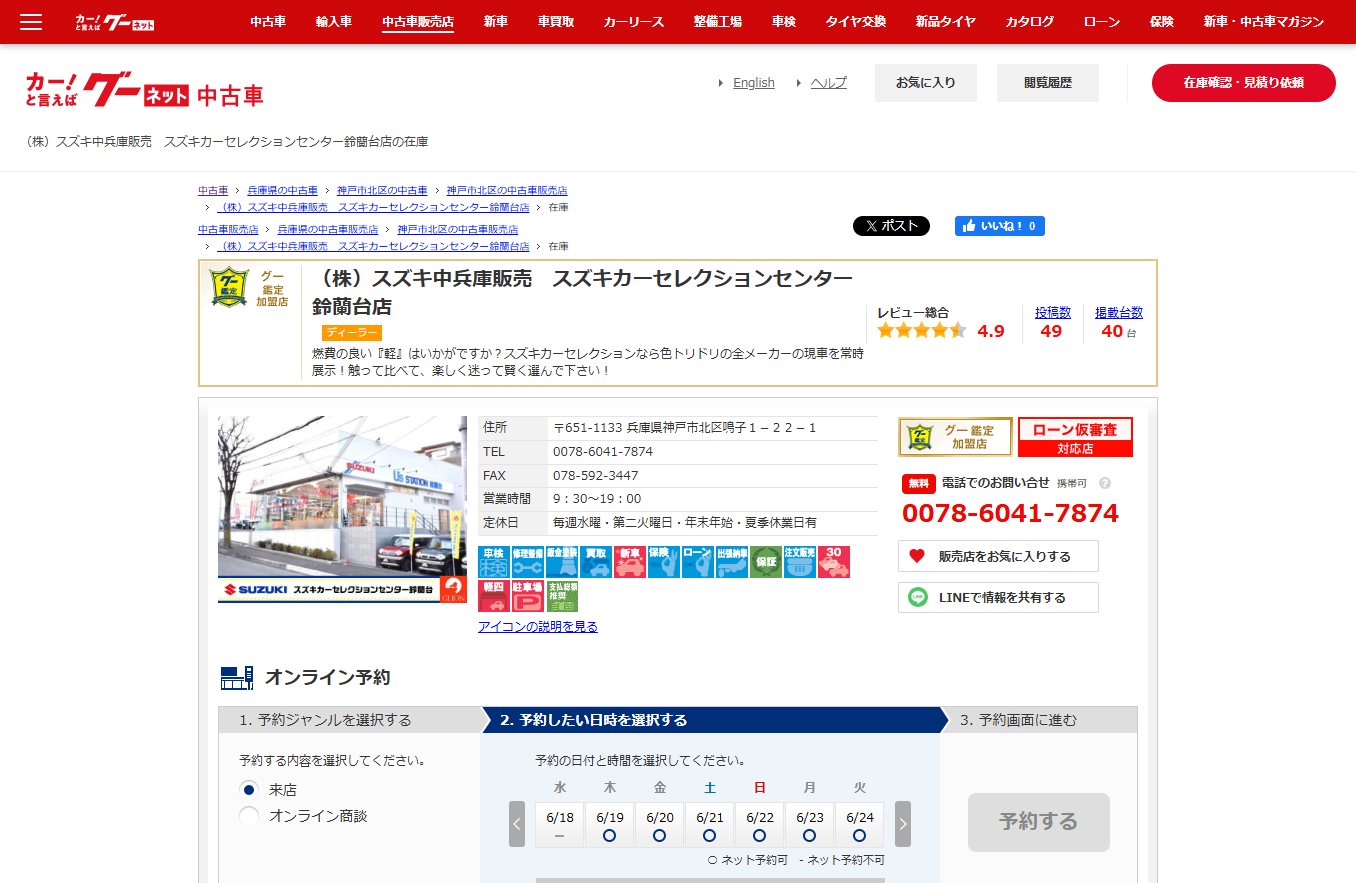This screenshot has width=1356, height=883.
Task: Pick the 6/22 Sunday reservation slot
Action: click(760, 825)
